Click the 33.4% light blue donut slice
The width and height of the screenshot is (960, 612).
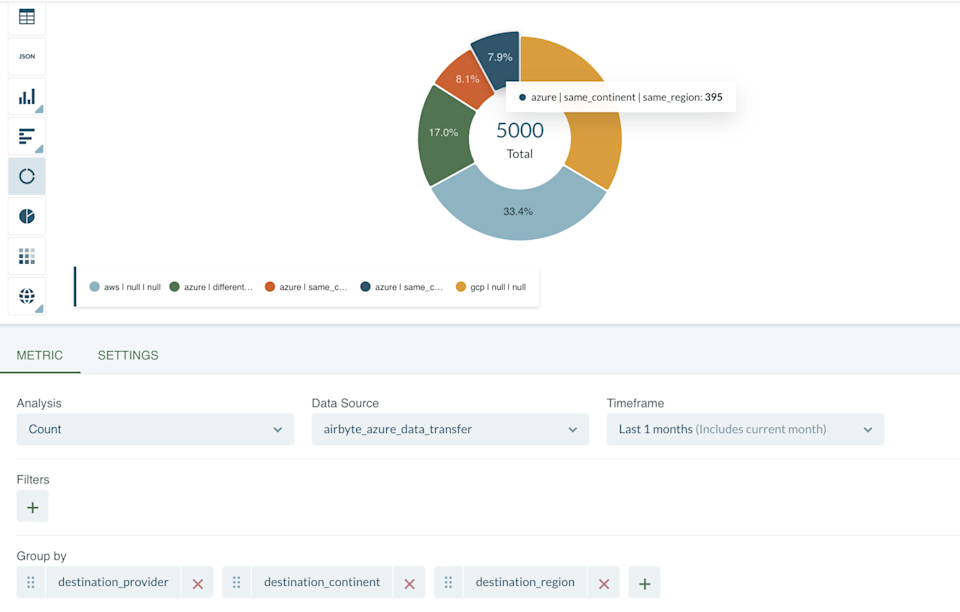click(x=518, y=212)
